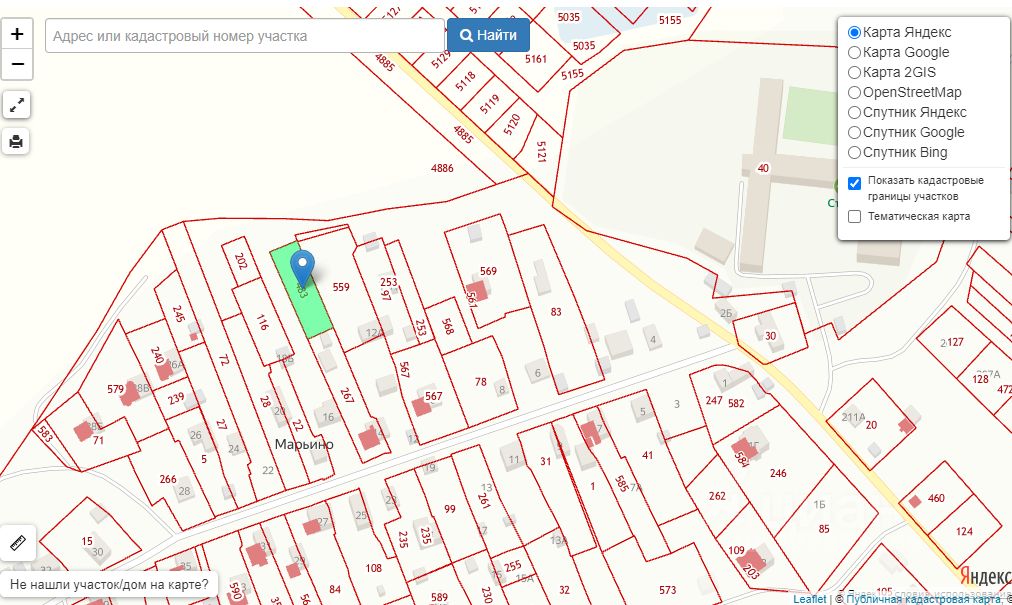The height and width of the screenshot is (605, 1012).
Task: Zoom out with the minus button
Action: coord(17,65)
